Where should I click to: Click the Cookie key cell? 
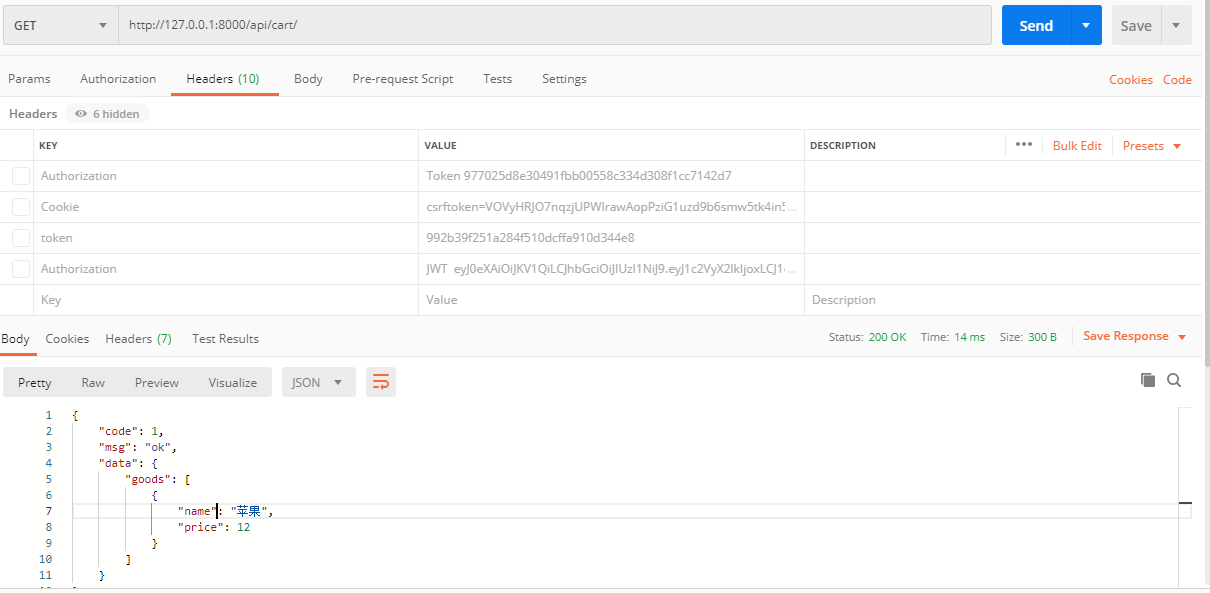pos(226,207)
